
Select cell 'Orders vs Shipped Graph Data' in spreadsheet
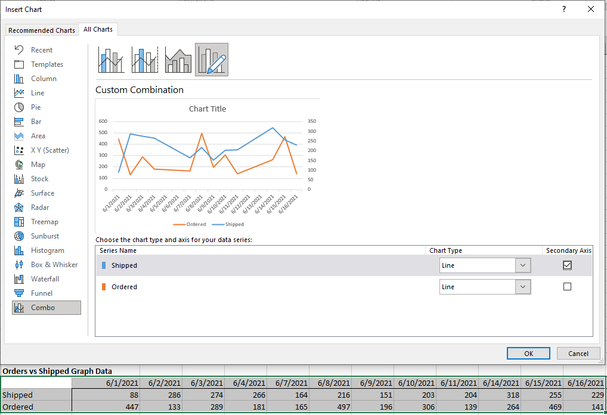click(x=57, y=371)
